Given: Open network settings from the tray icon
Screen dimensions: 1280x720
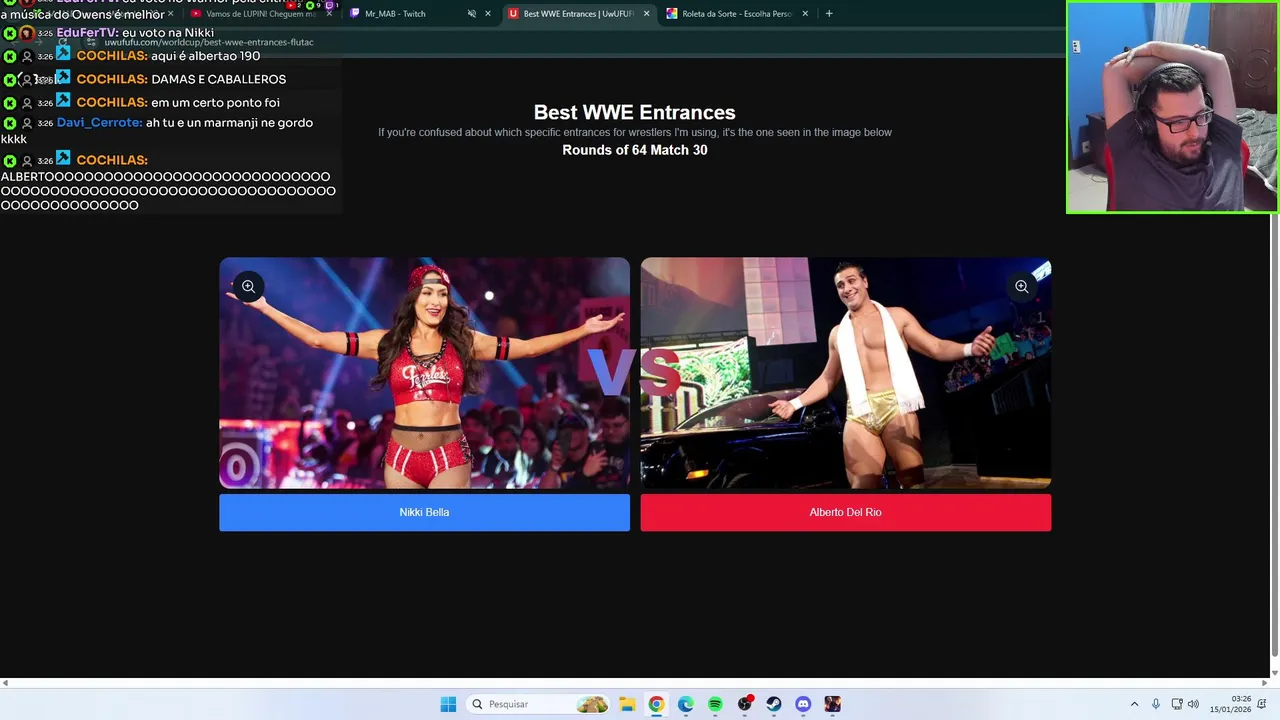Looking at the screenshot, I should [1177, 704].
